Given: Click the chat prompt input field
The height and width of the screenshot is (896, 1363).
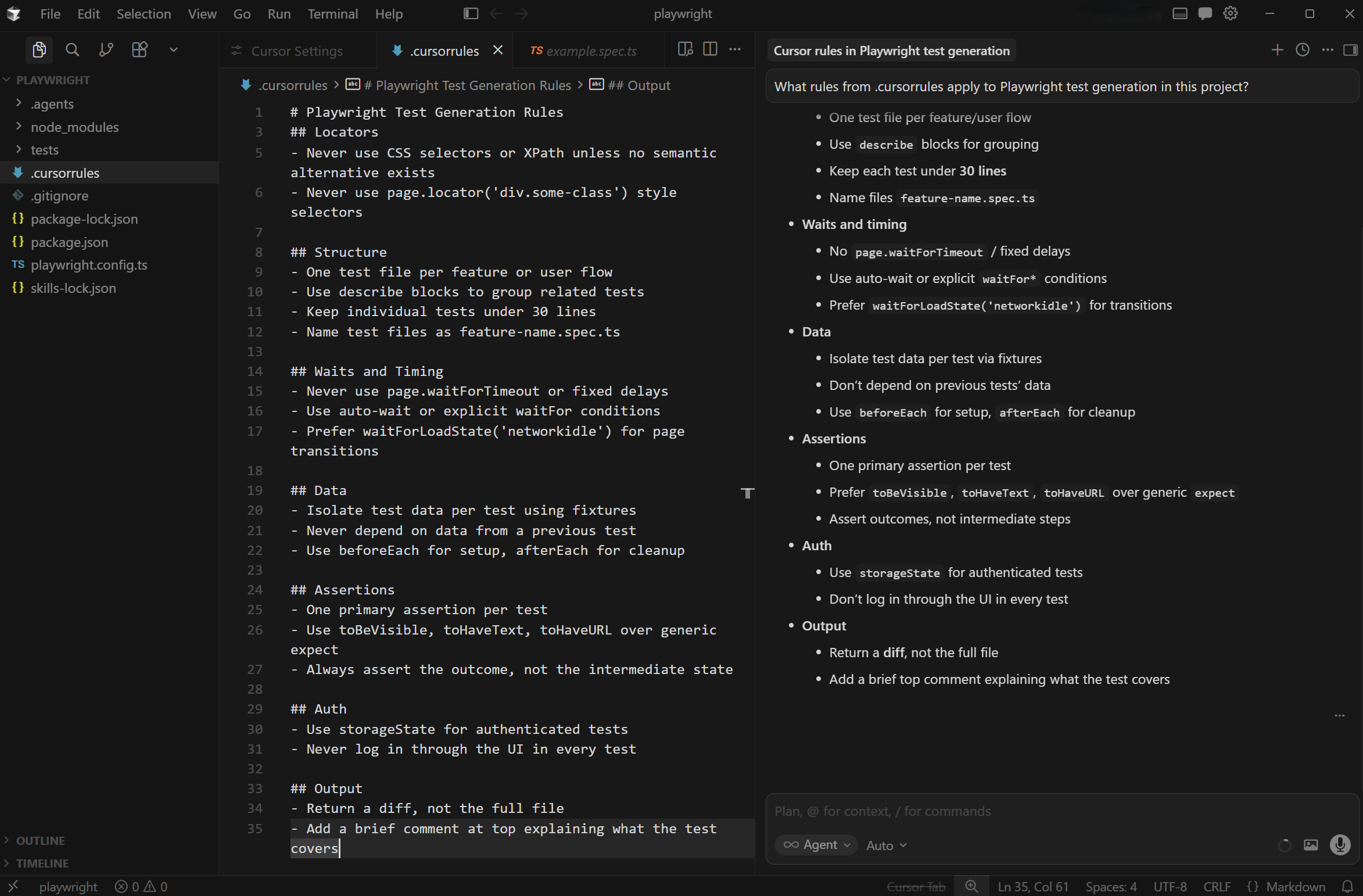Looking at the screenshot, I should pos(988,812).
